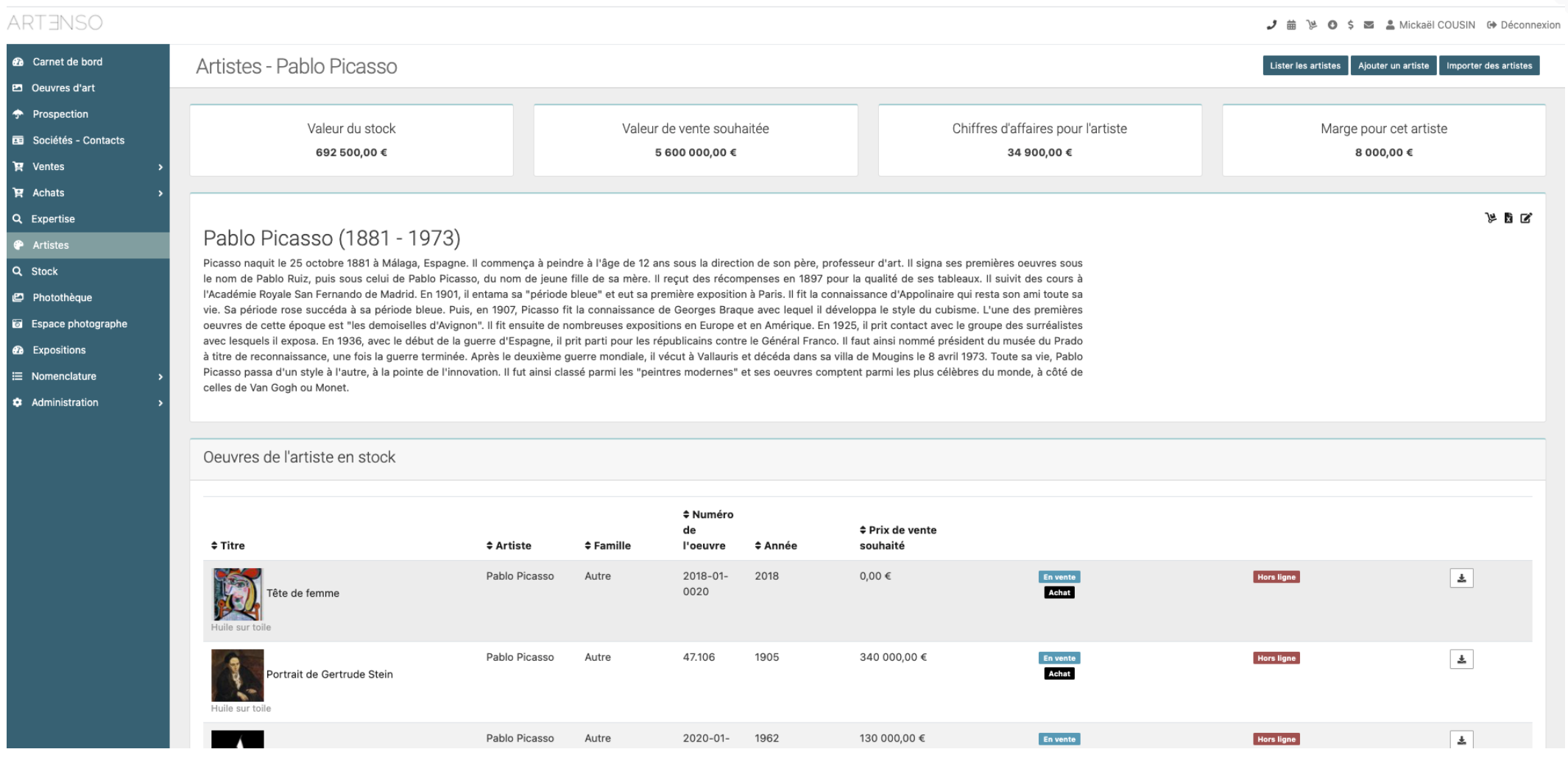Download icon in the 1962 artwork row
Screen dimensions: 1568x777
pyautogui.click(x=1461, y=739)
